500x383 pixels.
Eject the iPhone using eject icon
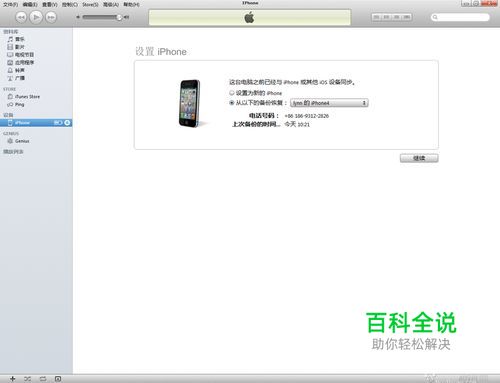coord(67,123)
